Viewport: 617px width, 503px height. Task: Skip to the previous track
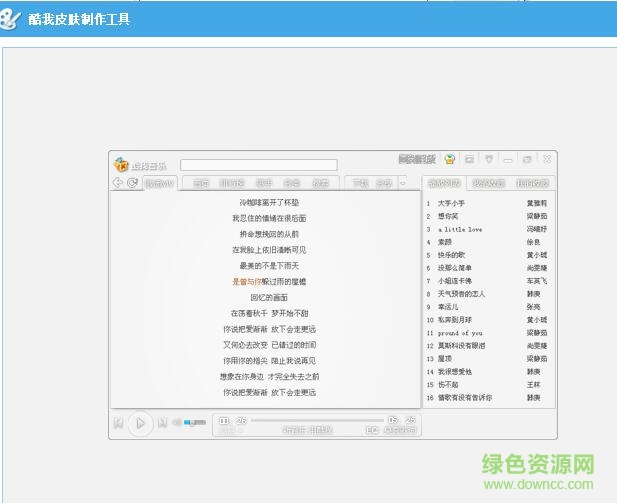118,424
